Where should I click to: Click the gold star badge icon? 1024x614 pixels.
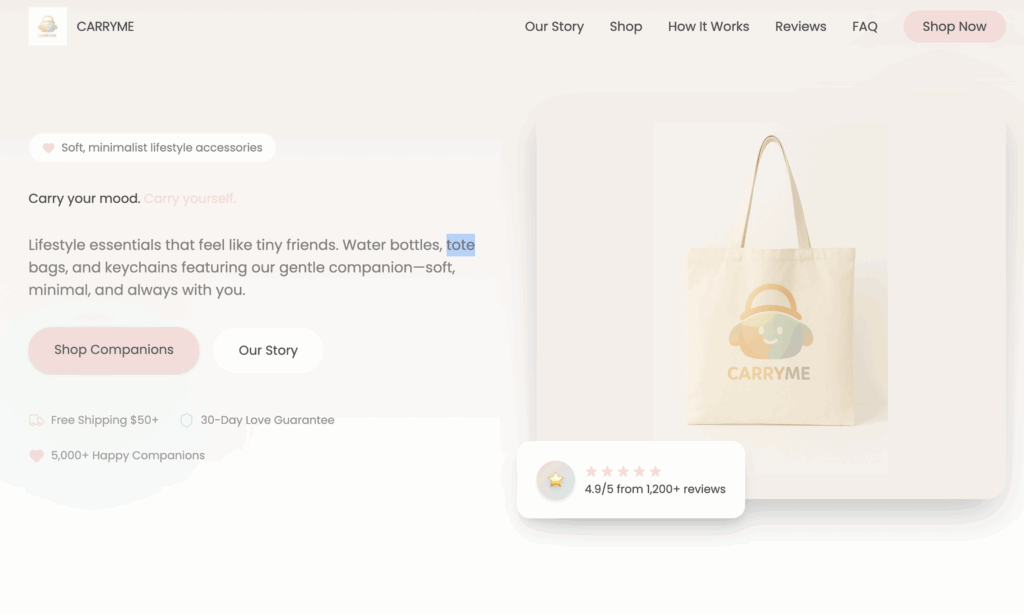(x=556, y=480)
